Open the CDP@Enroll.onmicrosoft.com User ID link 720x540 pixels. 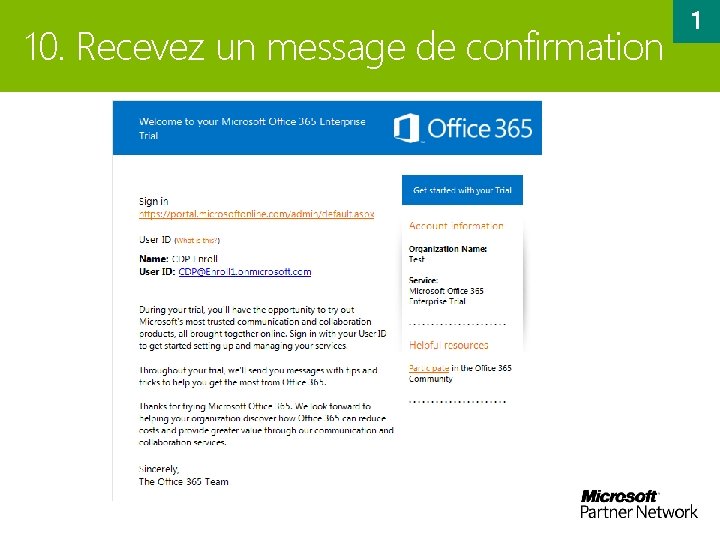244,272
